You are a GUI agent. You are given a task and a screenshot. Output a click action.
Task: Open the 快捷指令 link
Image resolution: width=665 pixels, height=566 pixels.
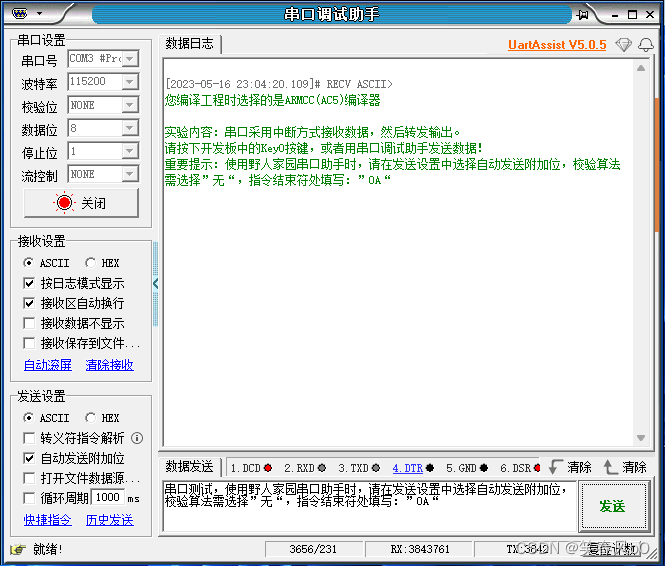48,520
